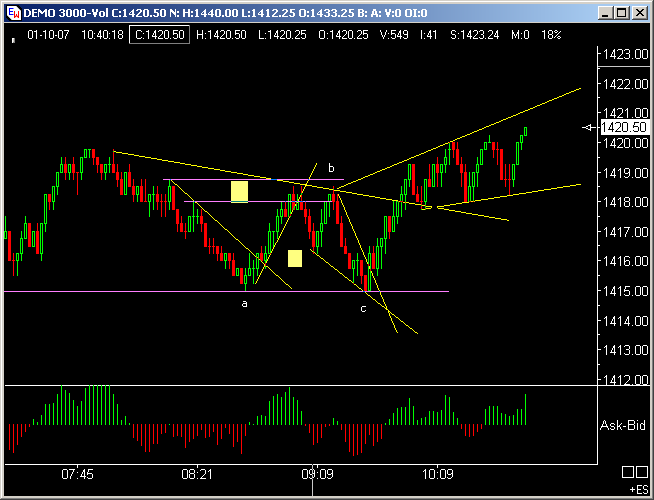Click the 'c' wave label

[x=363, y=309]
